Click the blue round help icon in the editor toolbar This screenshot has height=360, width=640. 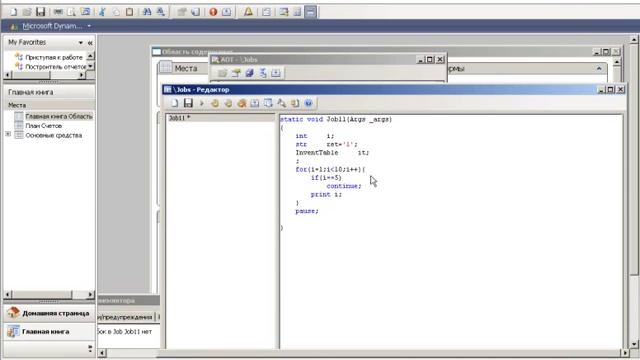pos(309,103)
